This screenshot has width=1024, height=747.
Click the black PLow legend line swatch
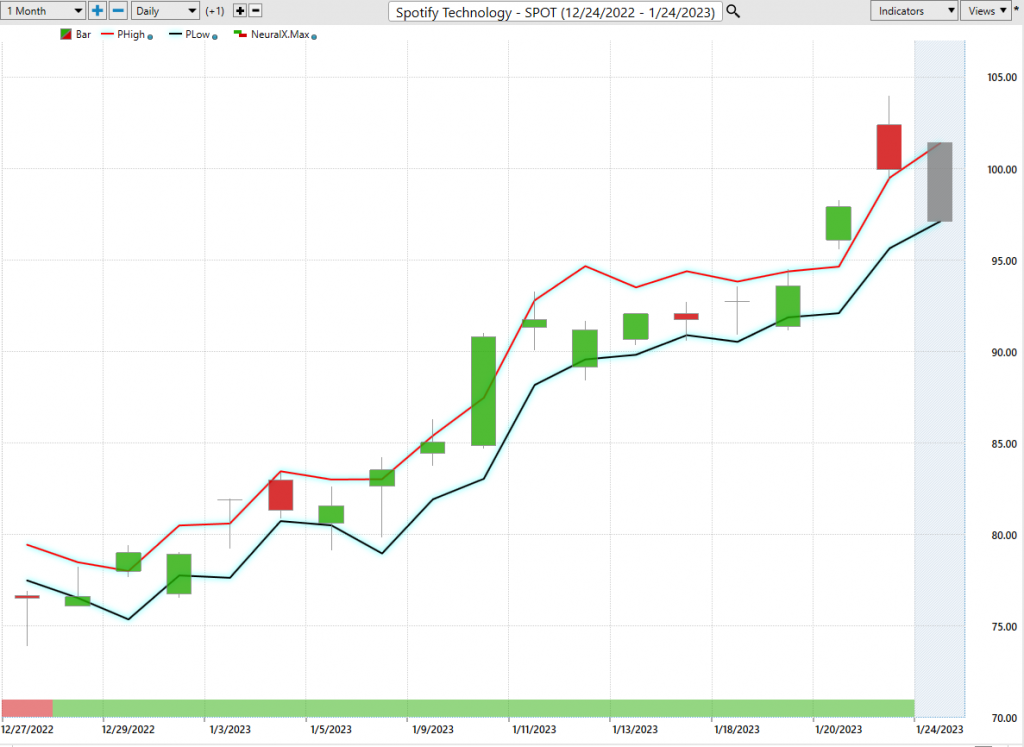point(175,35)
